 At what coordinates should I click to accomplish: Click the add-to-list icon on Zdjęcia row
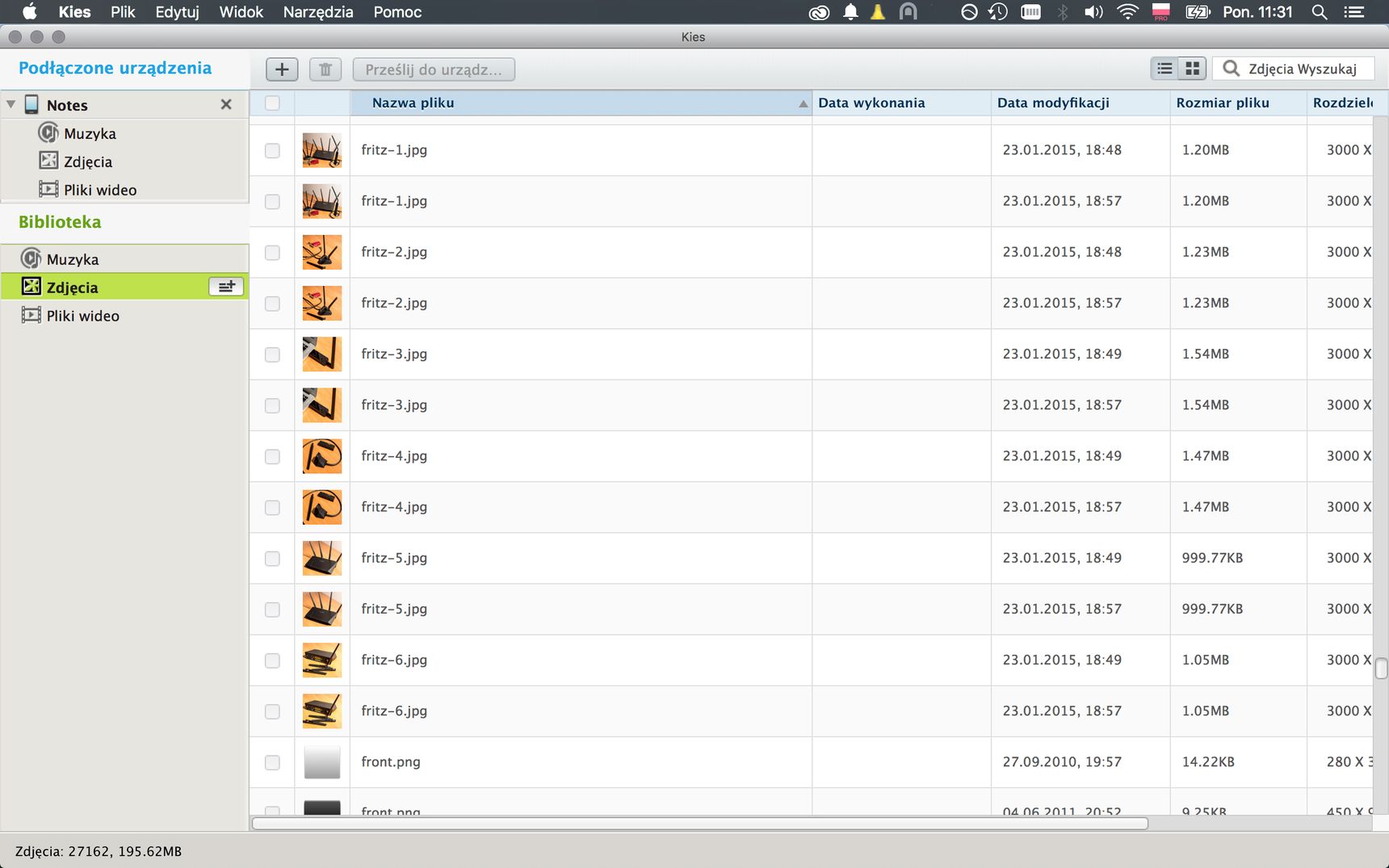click(x=226, y=287)
